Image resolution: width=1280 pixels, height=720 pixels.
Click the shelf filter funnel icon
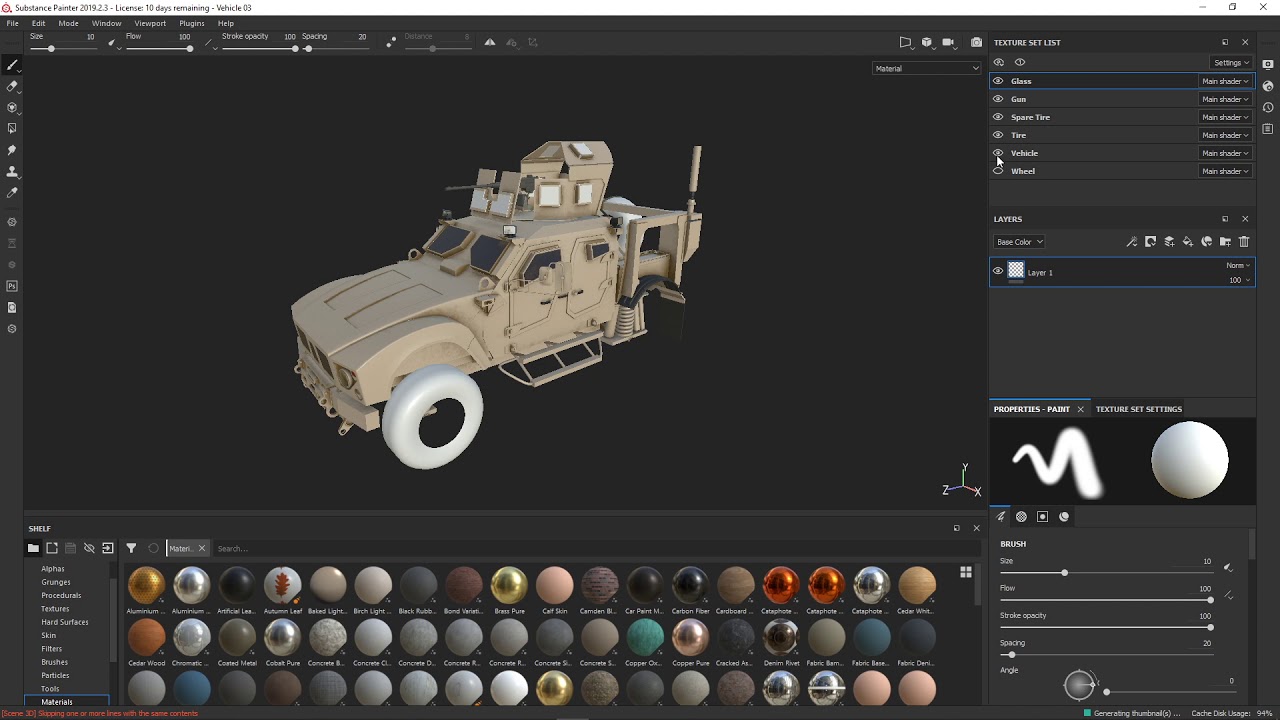[x=131, y=548]
